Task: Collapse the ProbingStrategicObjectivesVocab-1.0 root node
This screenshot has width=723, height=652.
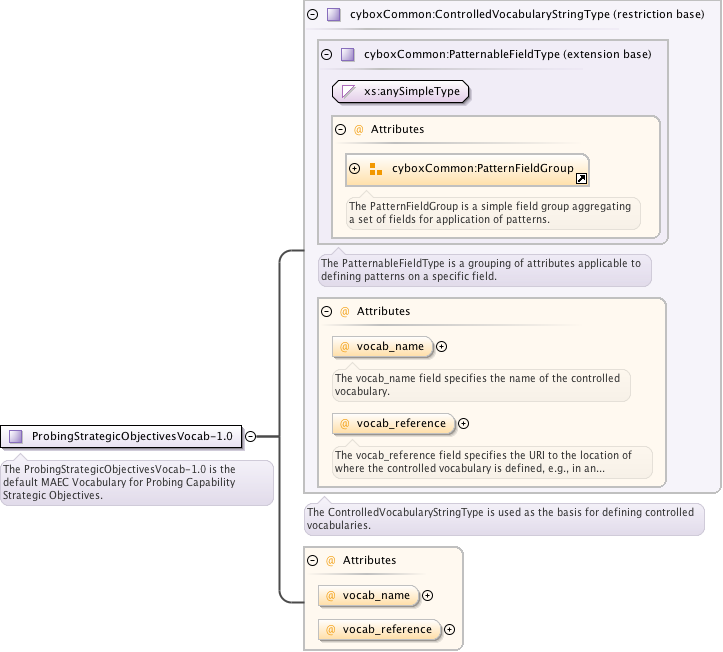Action: (250, 436)
